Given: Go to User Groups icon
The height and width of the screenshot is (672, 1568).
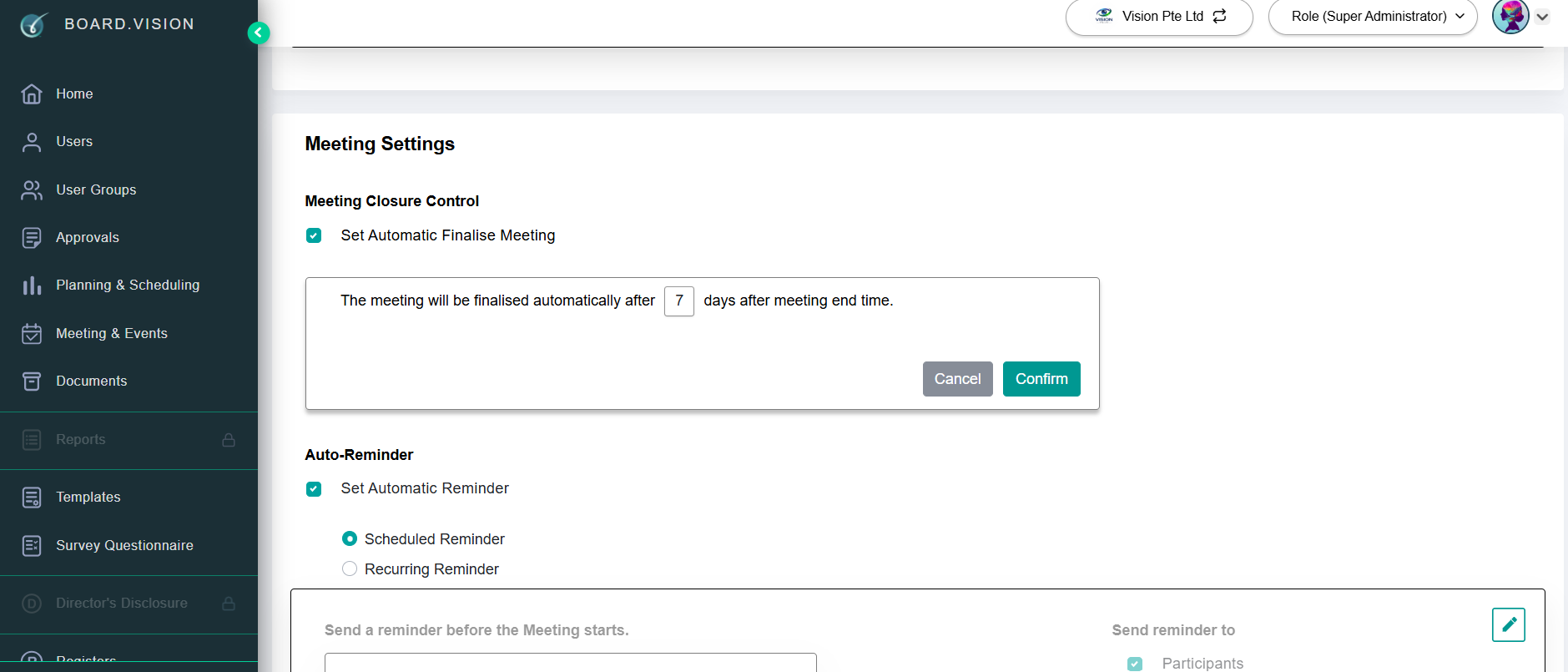Looking at the screenshot, I should (x=32, y=190).
